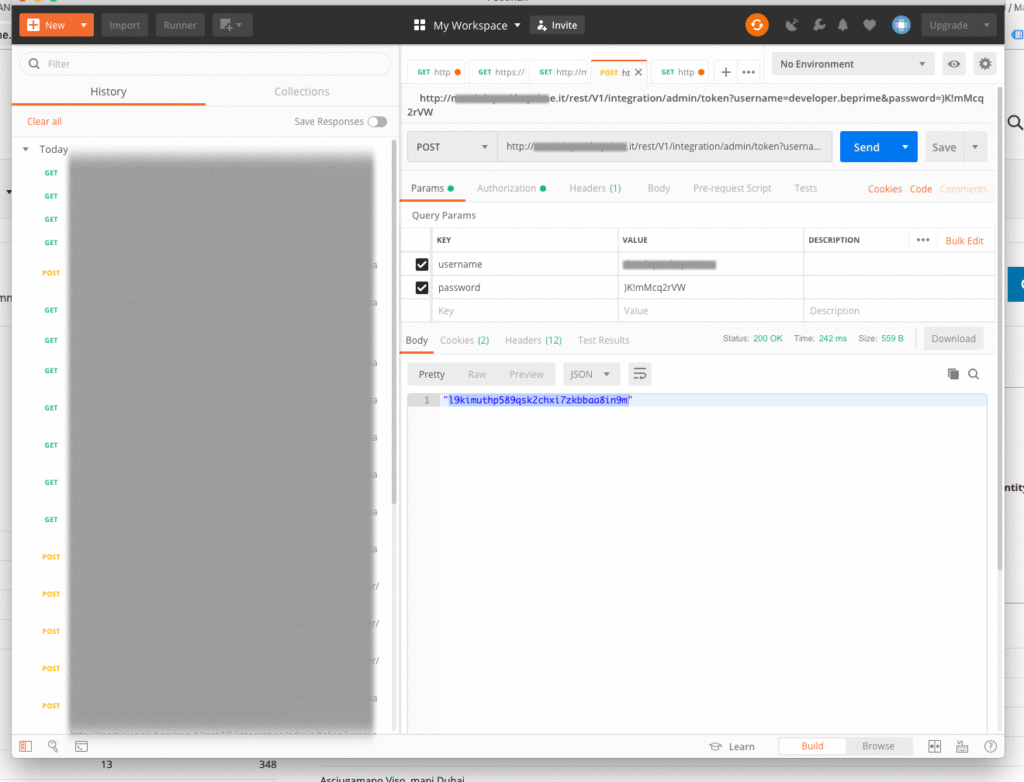The height and width of the screenshot is (782, 1024).
Task: Click the Filter search field
Action: [205, 64]
